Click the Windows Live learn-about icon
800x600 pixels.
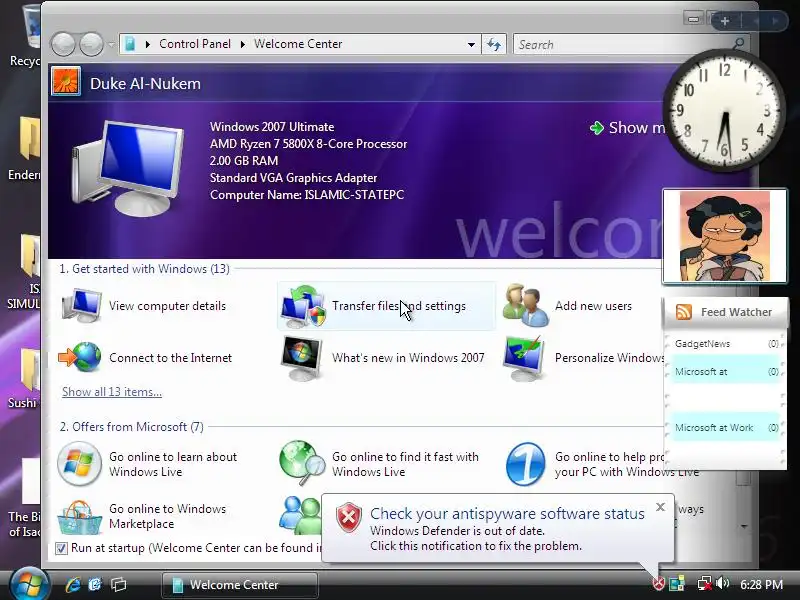[x=79, y=464]
